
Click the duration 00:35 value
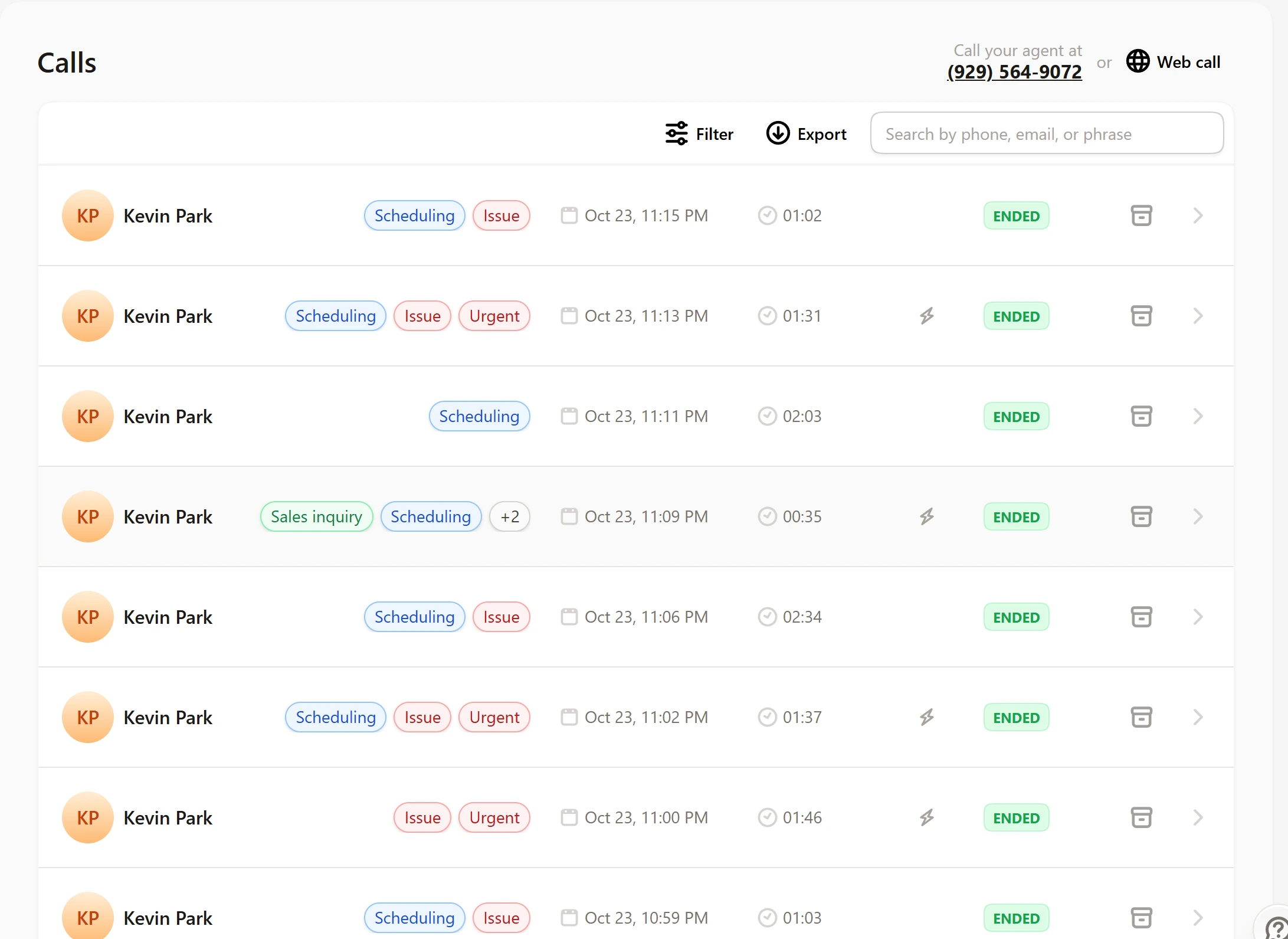click(802, 516)
